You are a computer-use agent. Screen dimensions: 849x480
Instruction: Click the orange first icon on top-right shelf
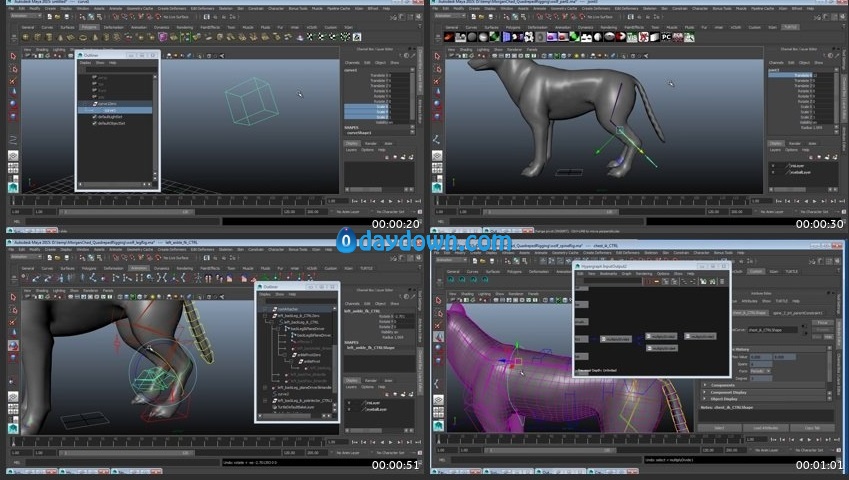[449, 37]
